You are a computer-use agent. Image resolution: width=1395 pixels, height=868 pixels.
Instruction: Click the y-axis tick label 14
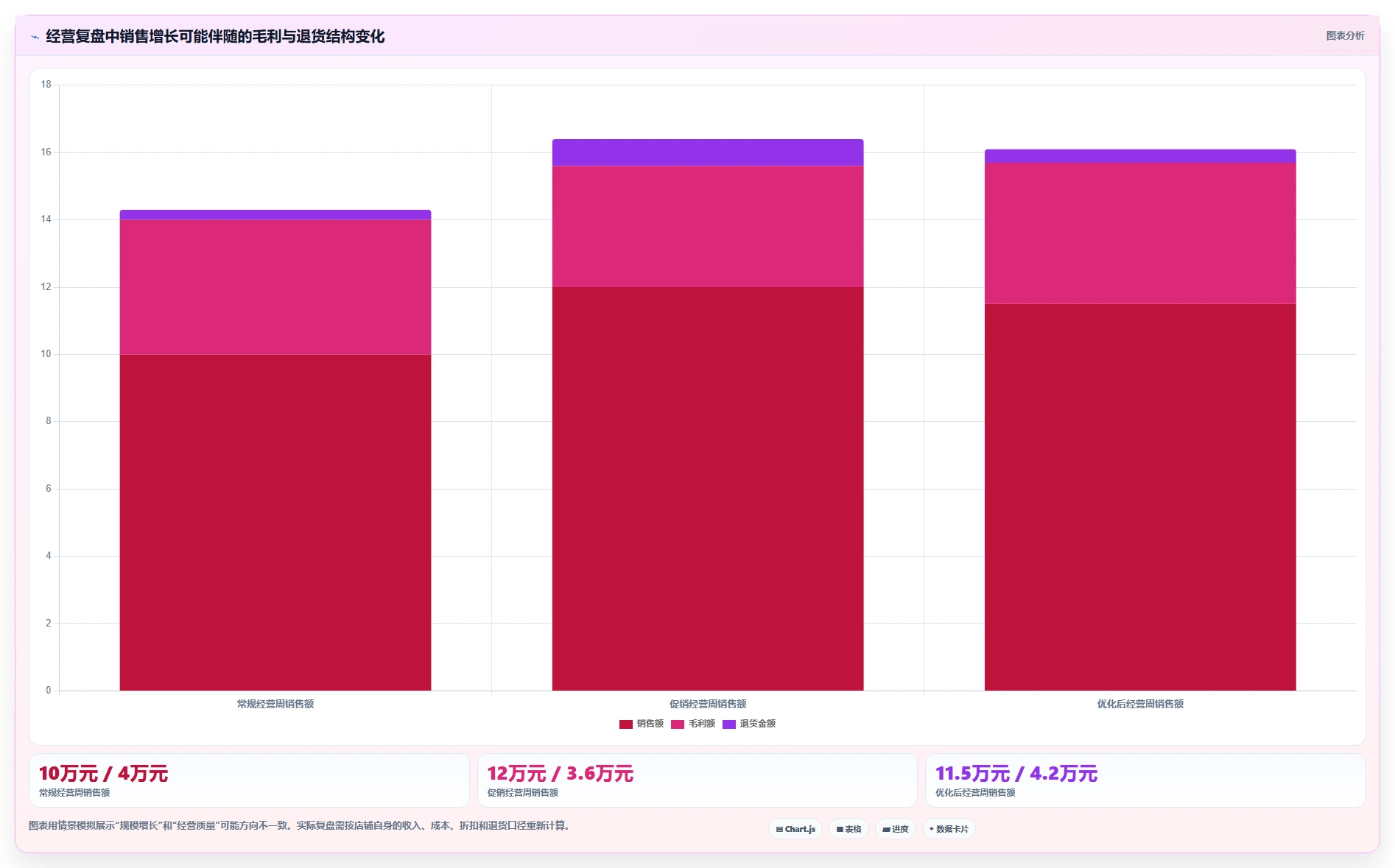point(46,219)
